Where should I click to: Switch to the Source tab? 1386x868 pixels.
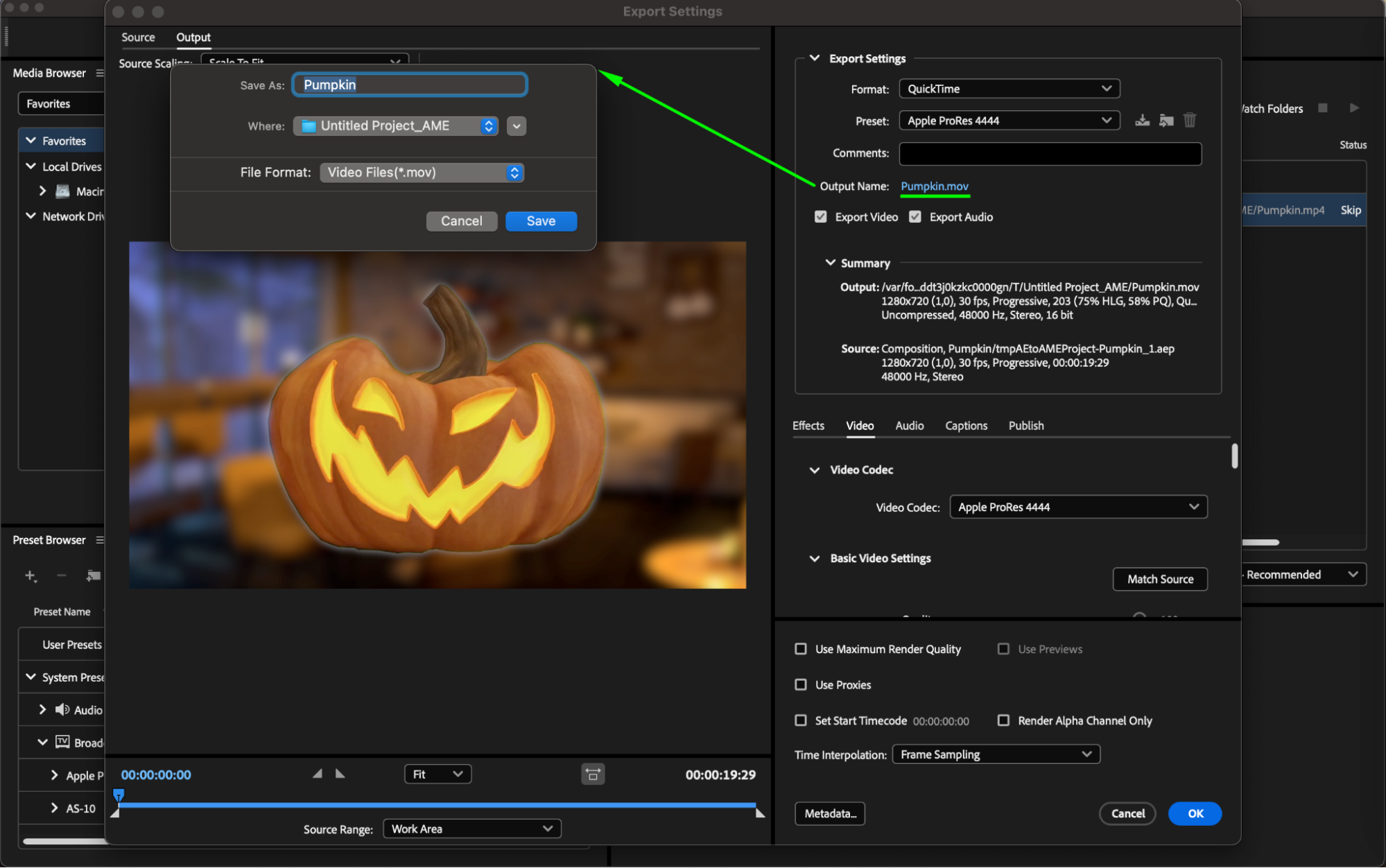pos(138,37)
